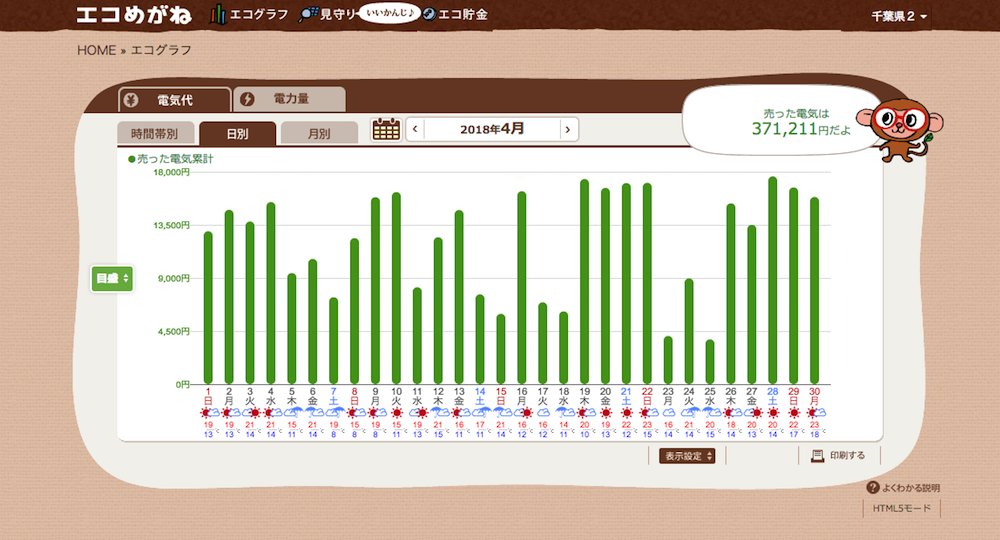Click the 9,000円 axis label
The height and width of the screenshot is (540, 1000).
pos(173,279)
